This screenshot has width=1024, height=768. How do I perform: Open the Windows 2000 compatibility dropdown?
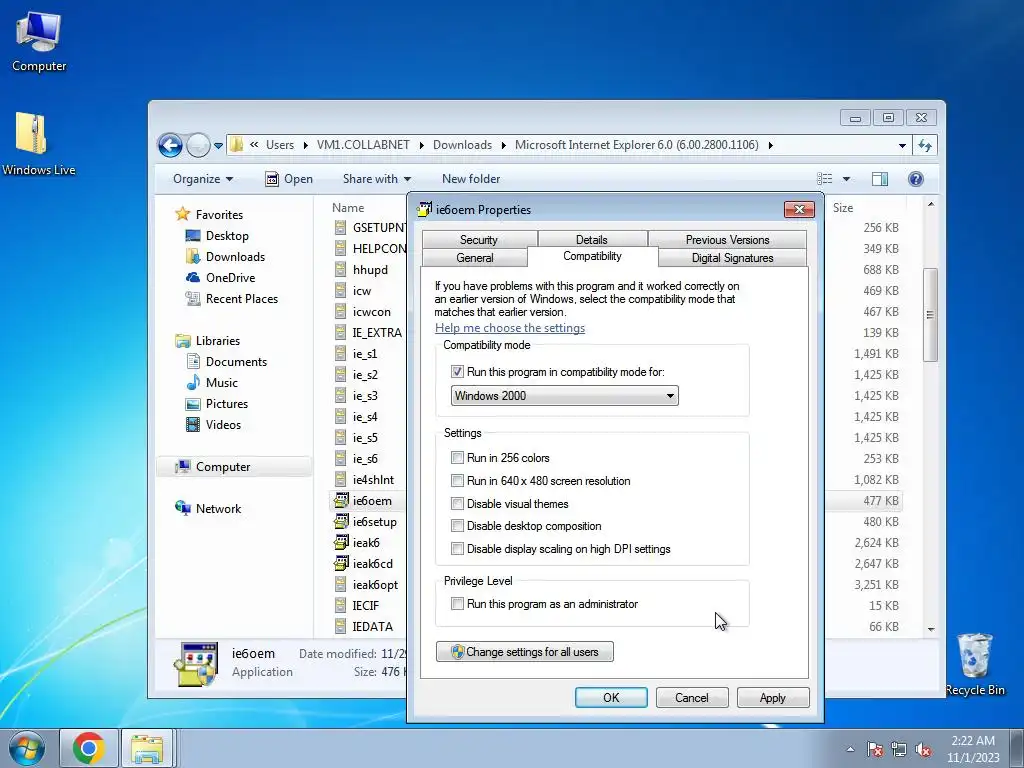pos(564,396)
